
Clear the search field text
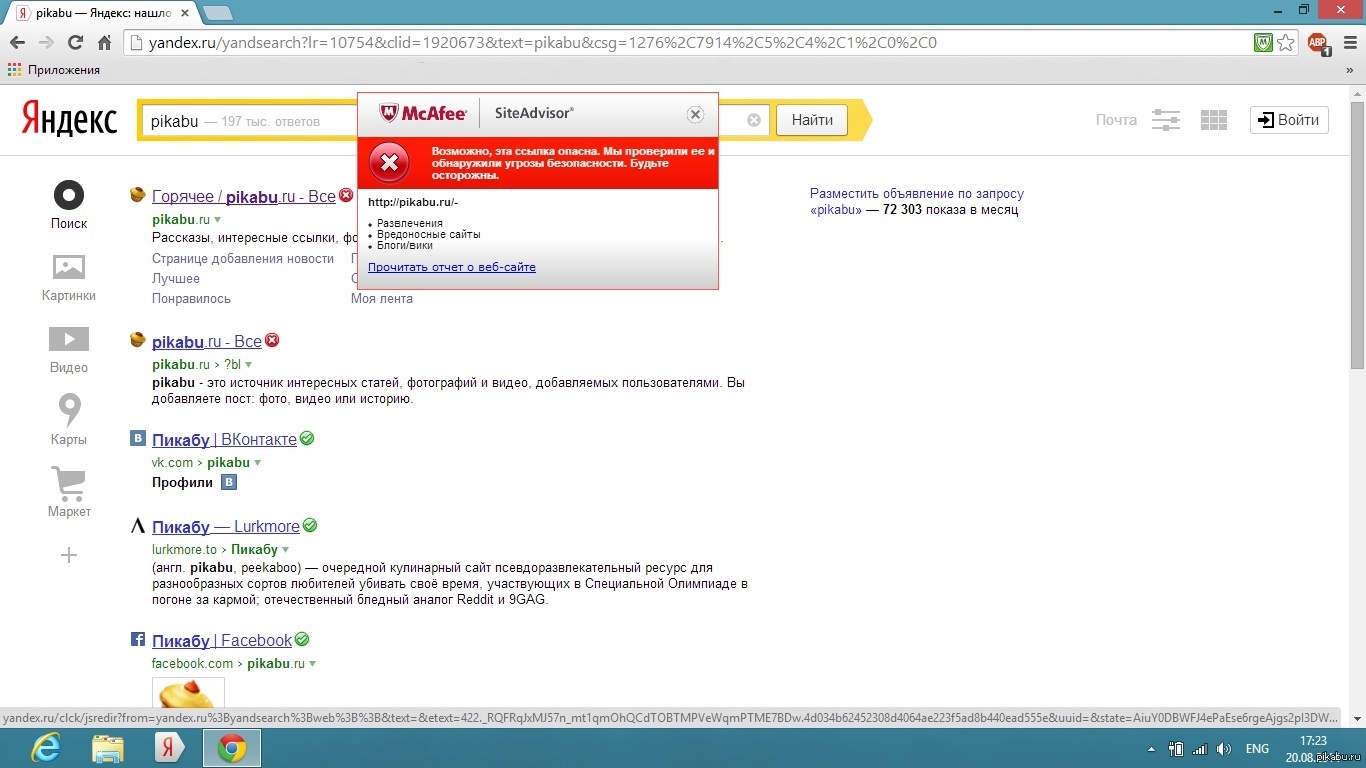[754, 120]
